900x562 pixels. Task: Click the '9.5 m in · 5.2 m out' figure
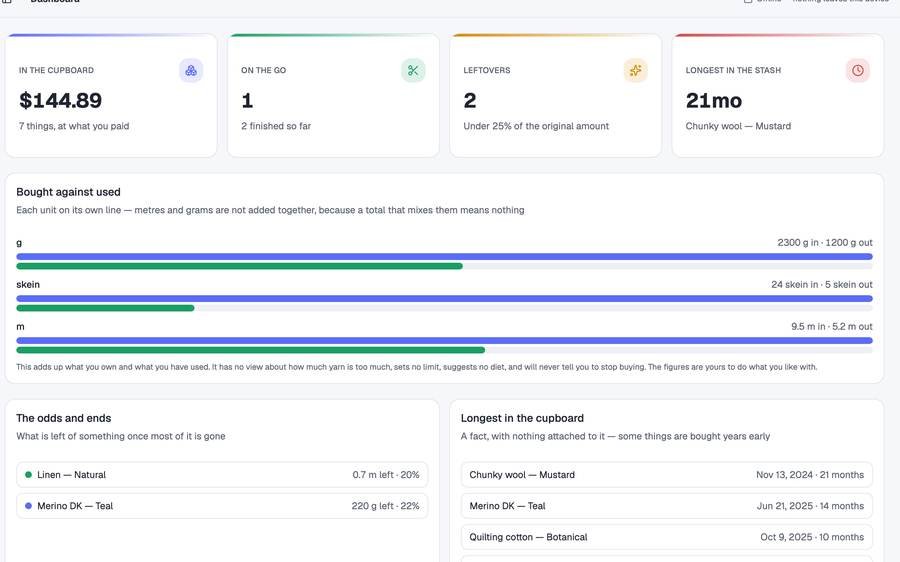(x=832, y=326)
